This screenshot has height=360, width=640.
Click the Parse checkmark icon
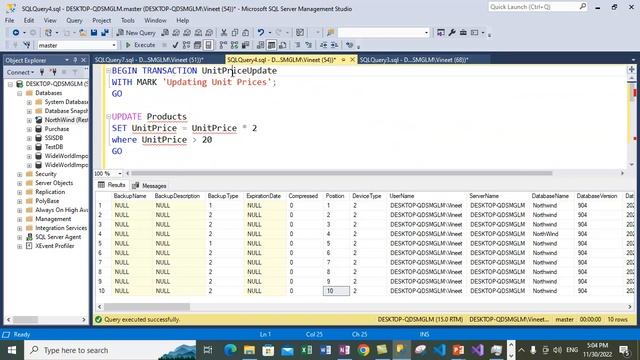click(x=175, y=45)
